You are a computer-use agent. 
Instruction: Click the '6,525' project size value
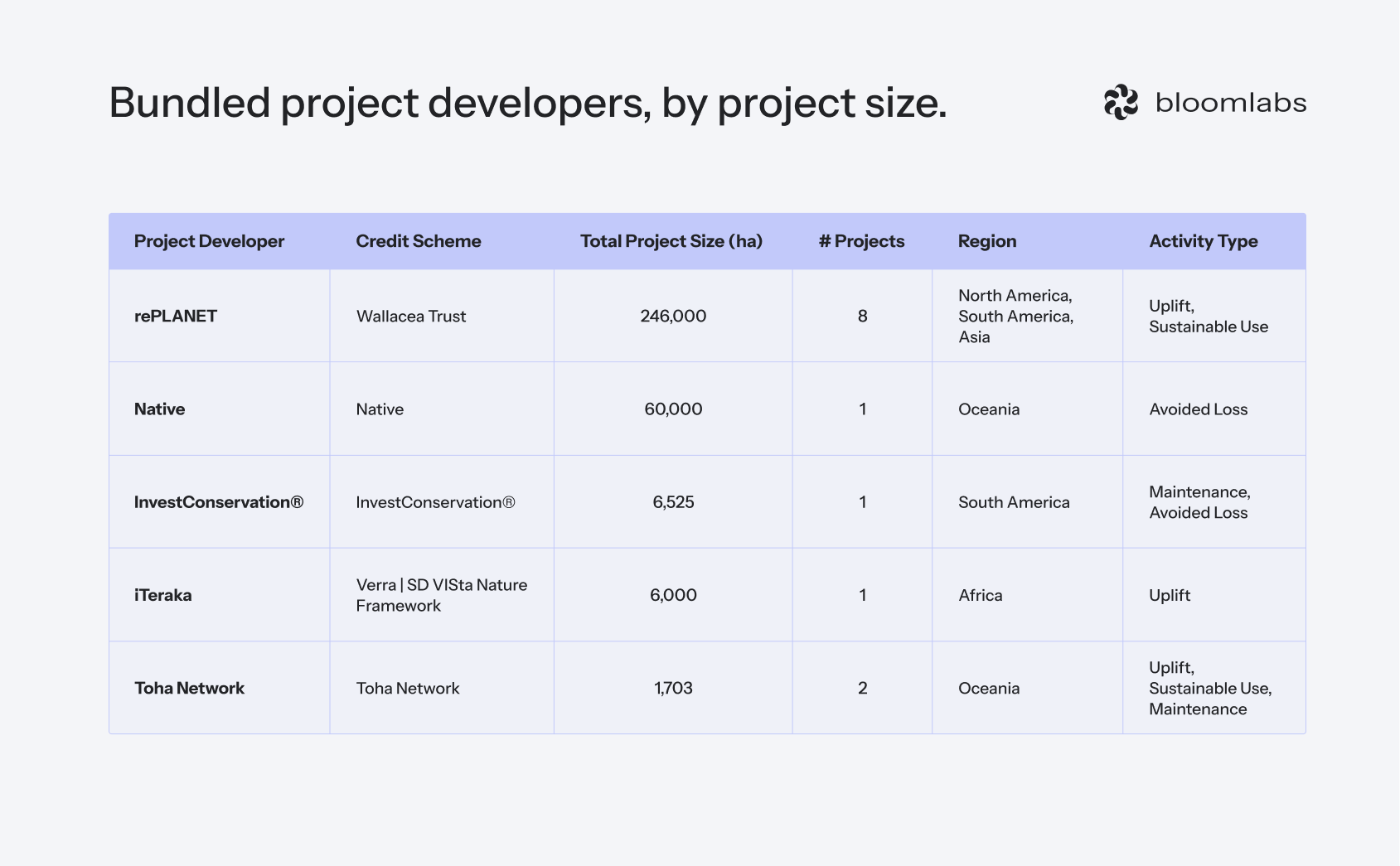tap(673, 501)
